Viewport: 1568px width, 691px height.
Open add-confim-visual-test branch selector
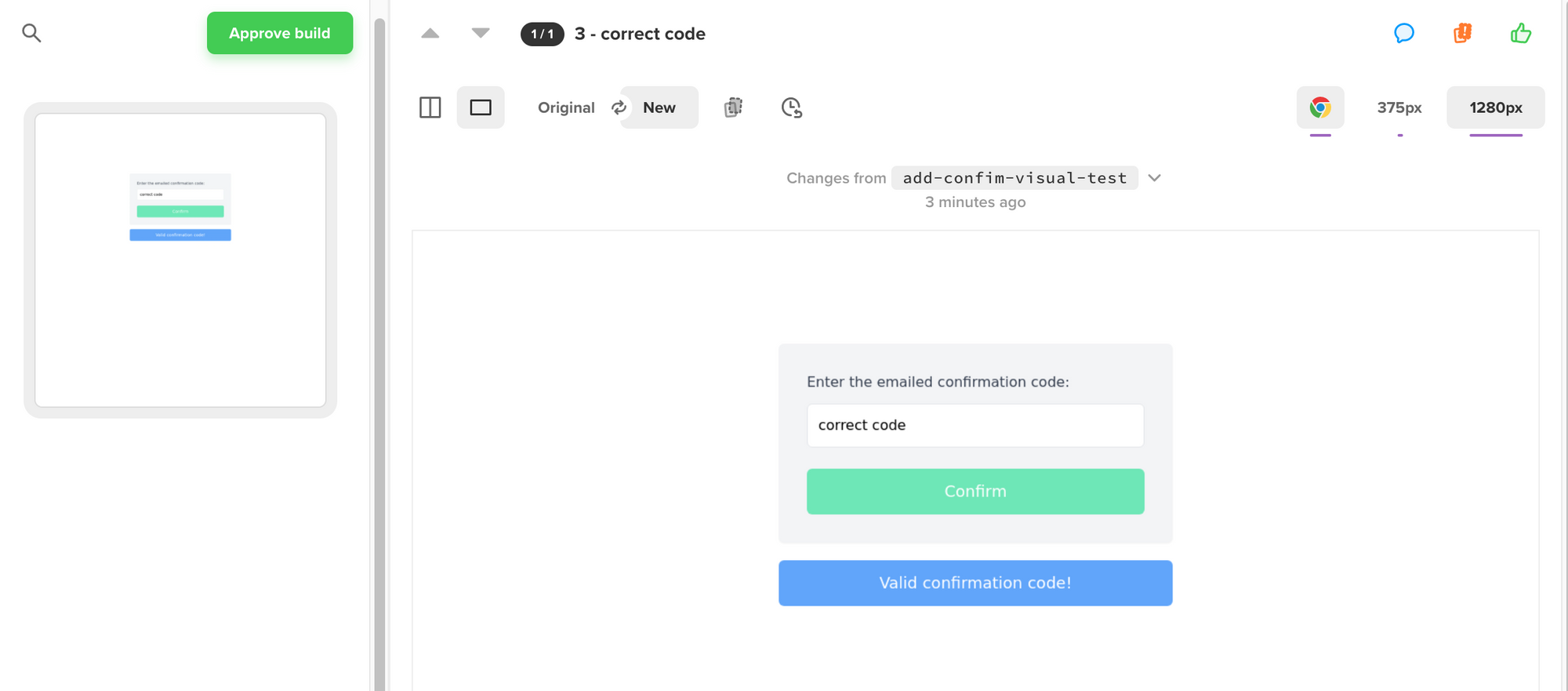(1014, 178)
